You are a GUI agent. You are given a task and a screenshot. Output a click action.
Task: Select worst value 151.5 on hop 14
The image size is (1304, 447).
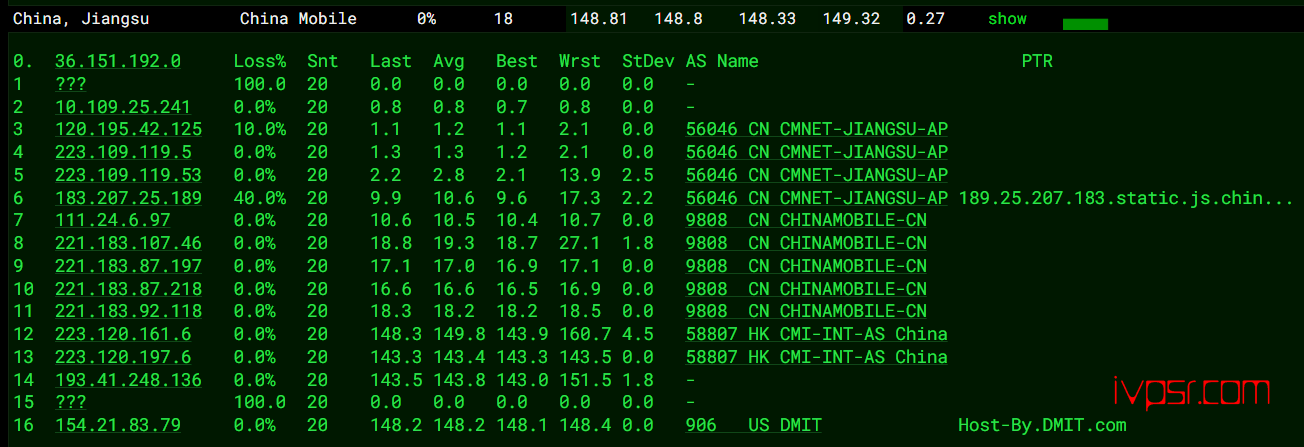pyautogui.click(x=585, y=381)
